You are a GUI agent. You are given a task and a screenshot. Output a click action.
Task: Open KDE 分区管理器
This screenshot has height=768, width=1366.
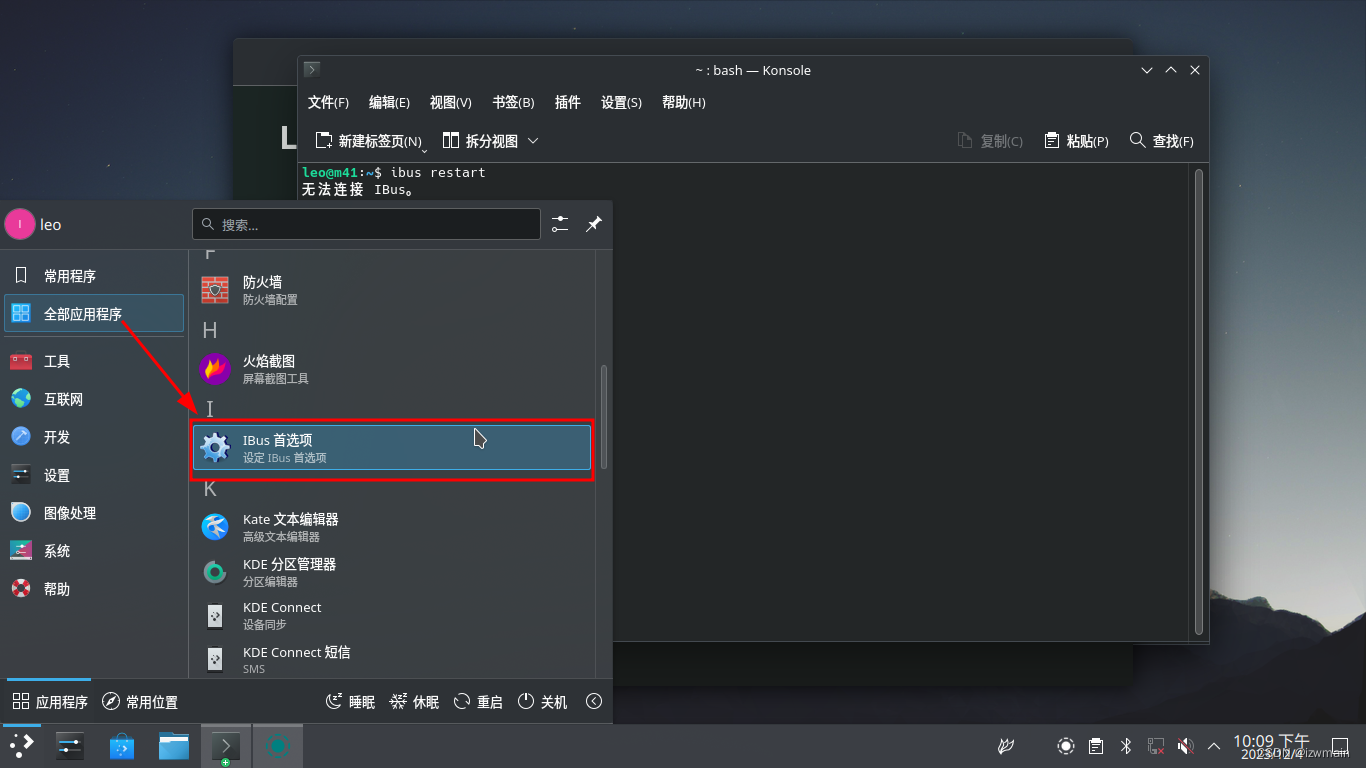tap(392, 572)
